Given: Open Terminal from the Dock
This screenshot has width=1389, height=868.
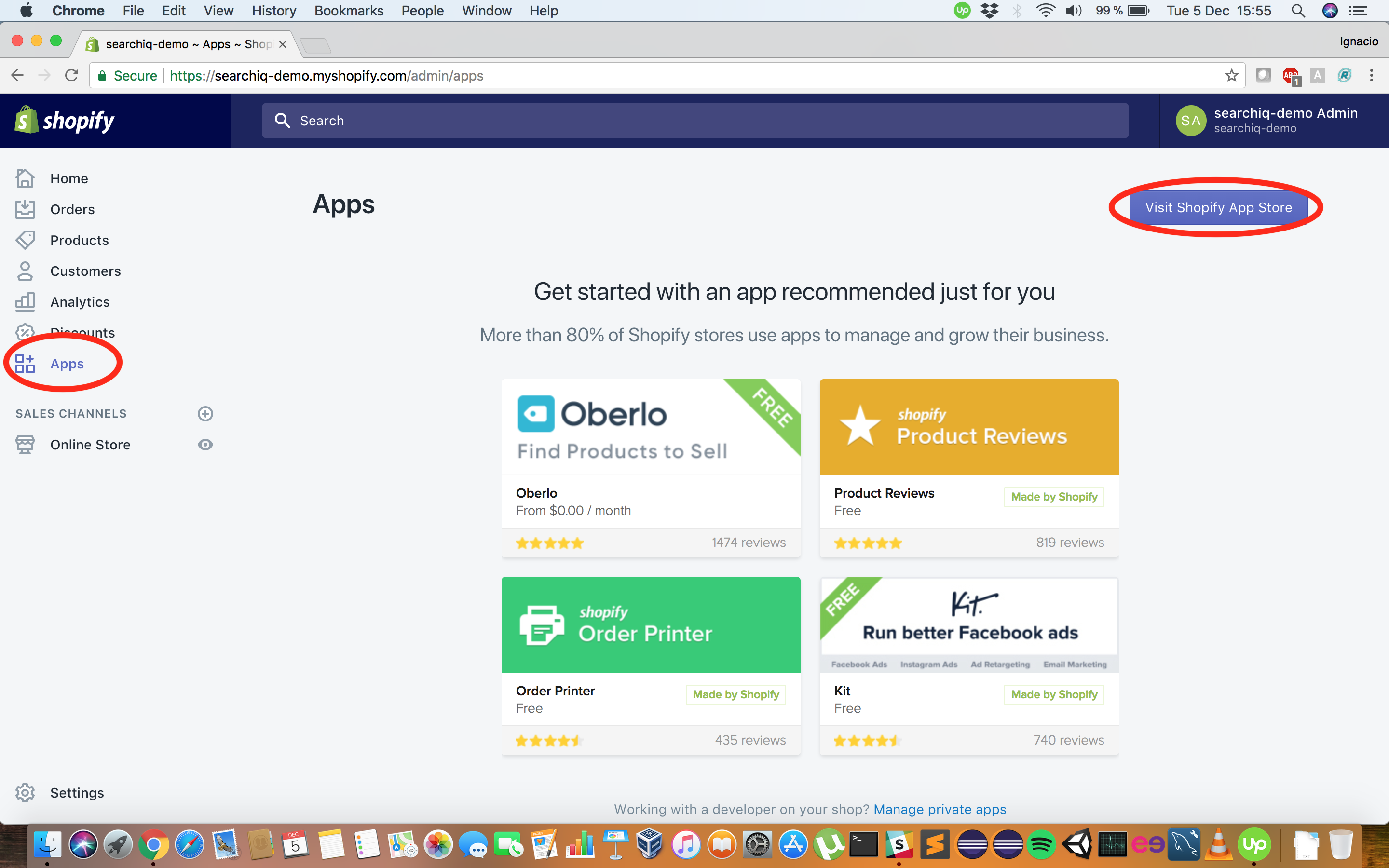Looking at the screenshot, I should click(x=863, y=844).
